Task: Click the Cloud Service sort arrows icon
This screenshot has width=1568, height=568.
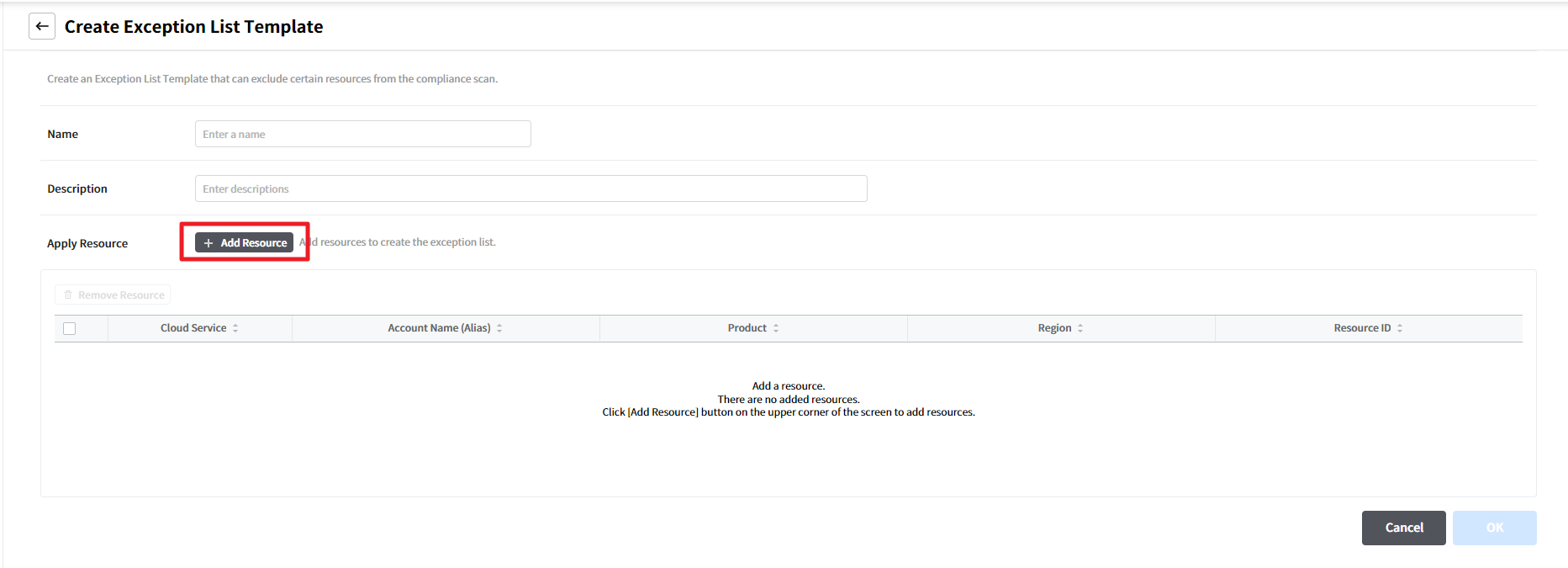Action: click(x=235, y=328)
